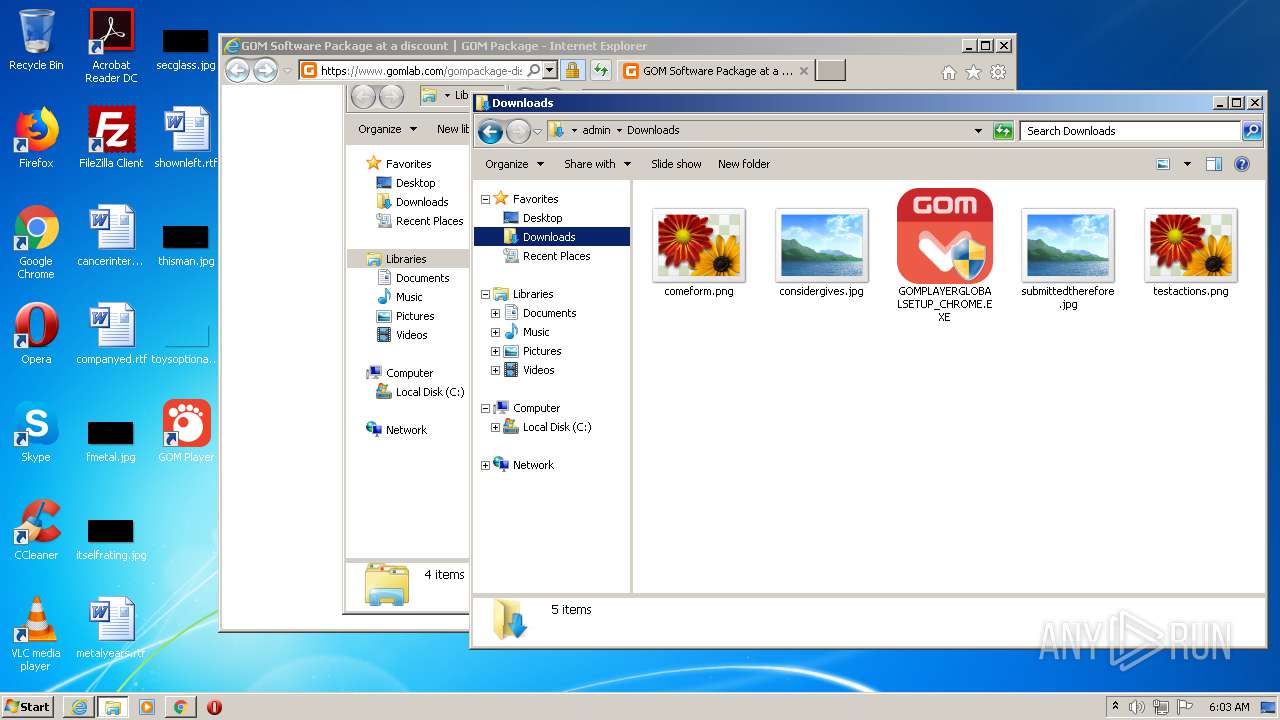Image resolution: width=1280 pixels, height=720 pixels.
Task: Open address bar history dropdown in Downloads
Action: 978,131
